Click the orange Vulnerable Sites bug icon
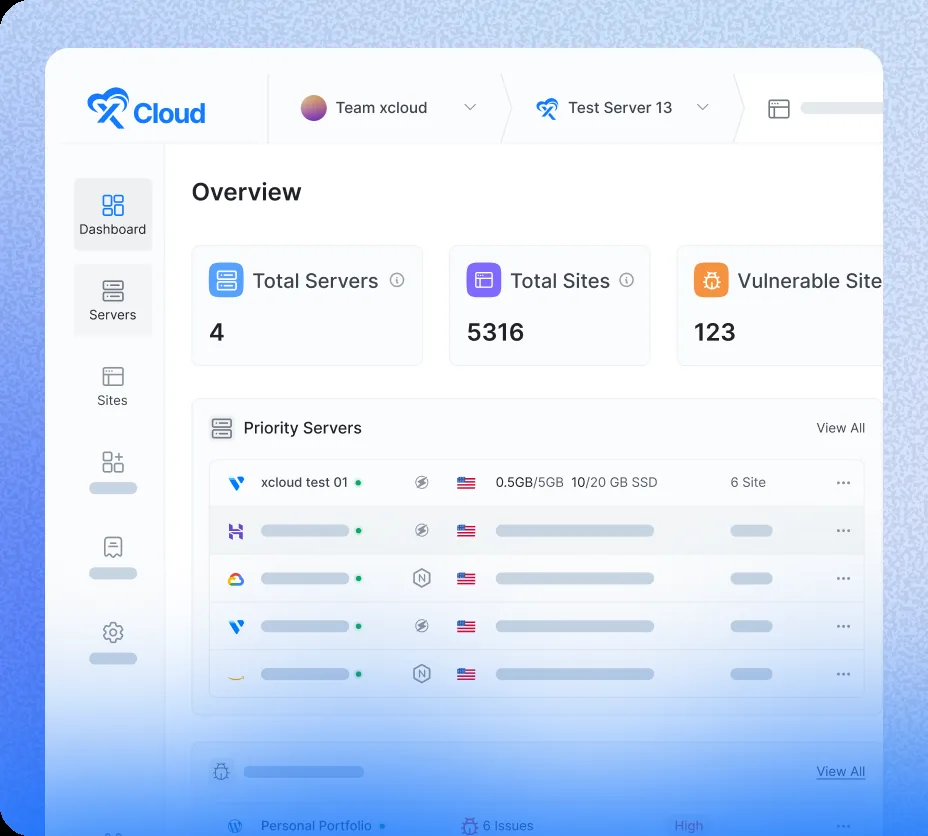The width and height of the screenshot is (928, 836). click(x=711, y=280)
